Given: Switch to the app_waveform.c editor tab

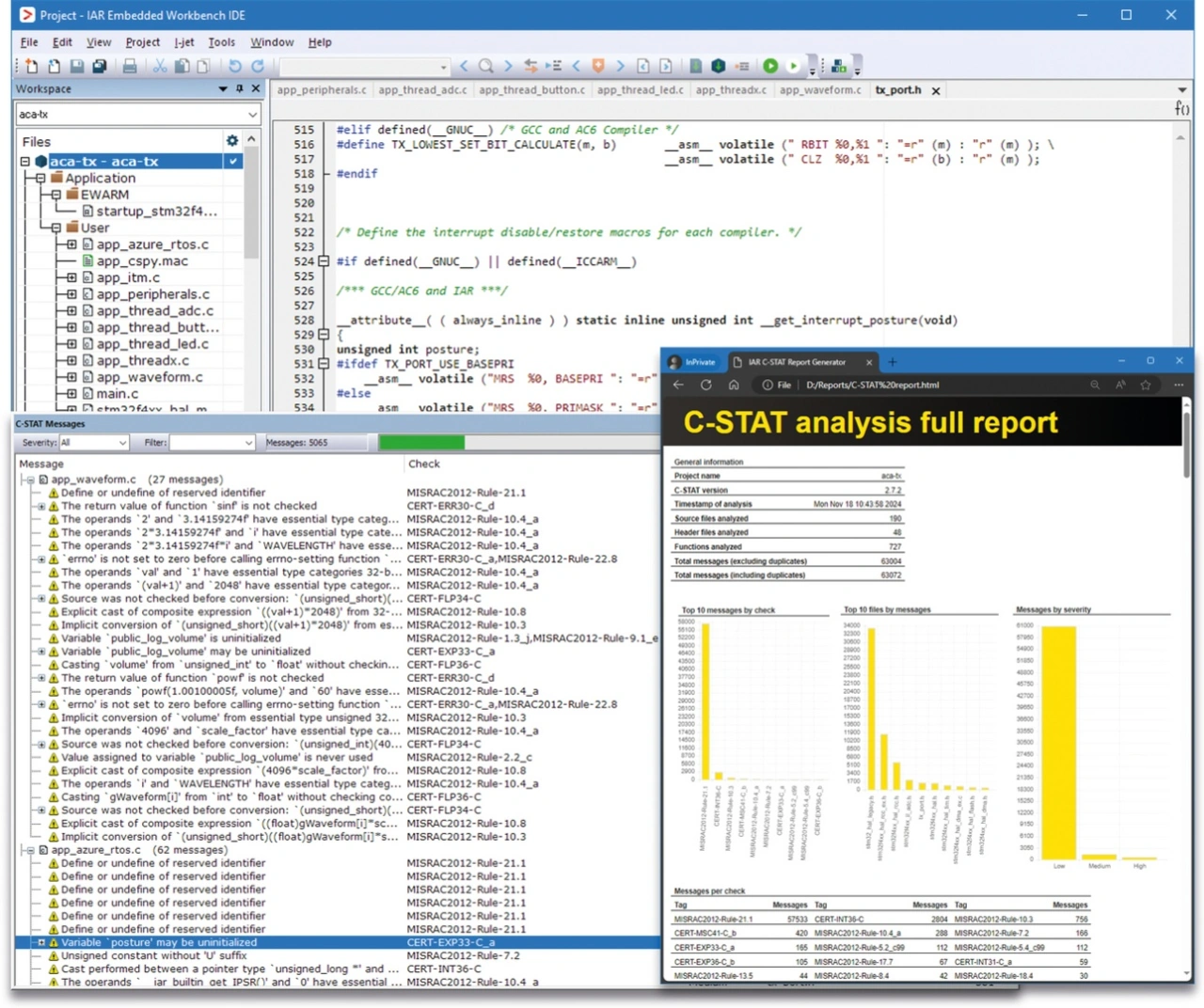Looking at the screenshot, I should coord(819,90).
